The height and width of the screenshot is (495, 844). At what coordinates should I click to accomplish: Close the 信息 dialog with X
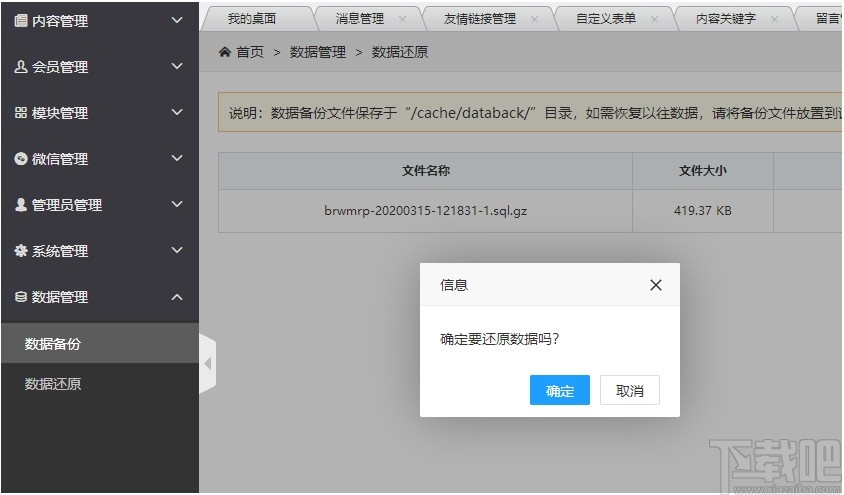pyautogui.click(x=656, y=285)
